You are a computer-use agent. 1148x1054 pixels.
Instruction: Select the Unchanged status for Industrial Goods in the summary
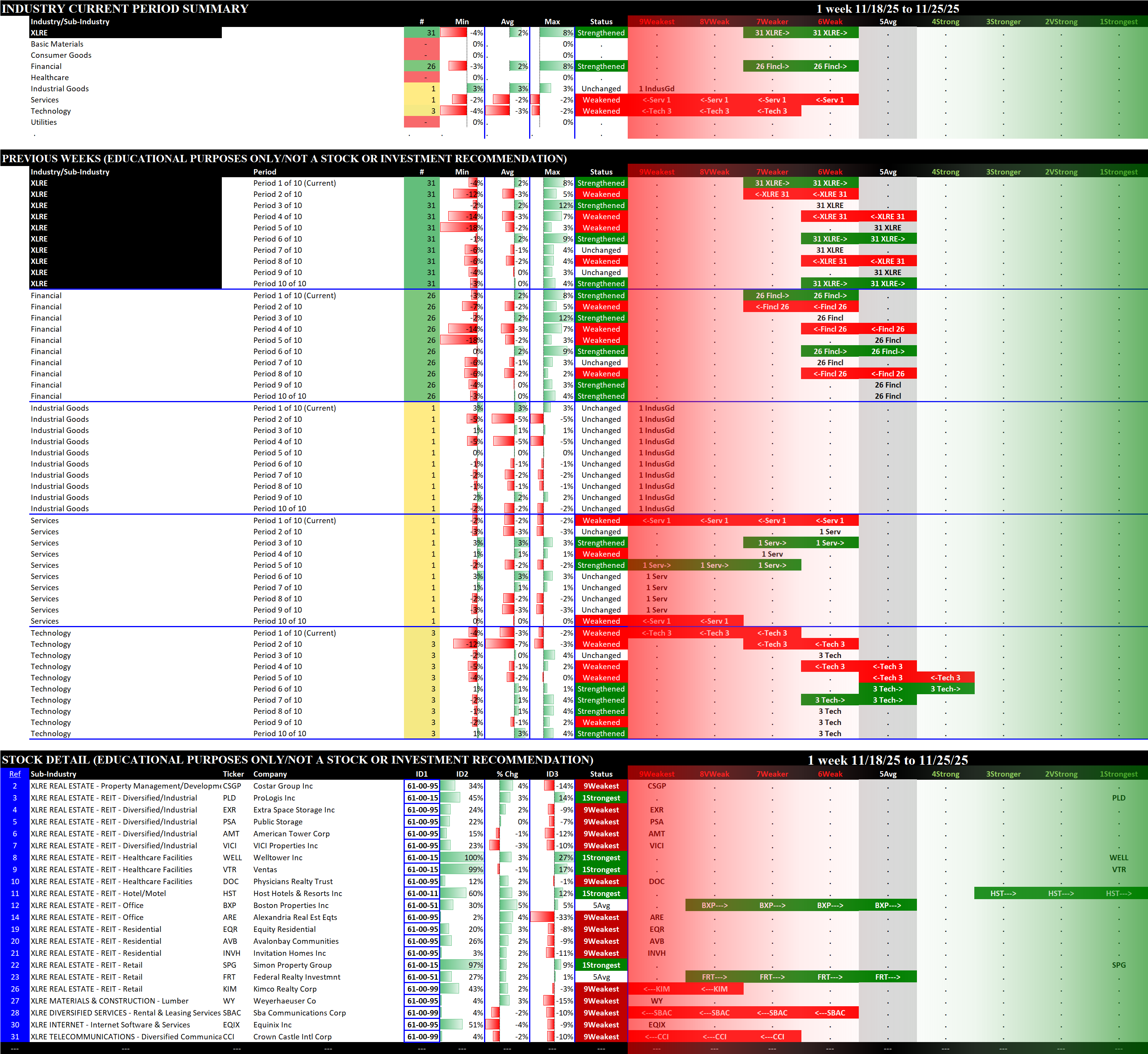(601, 89)
